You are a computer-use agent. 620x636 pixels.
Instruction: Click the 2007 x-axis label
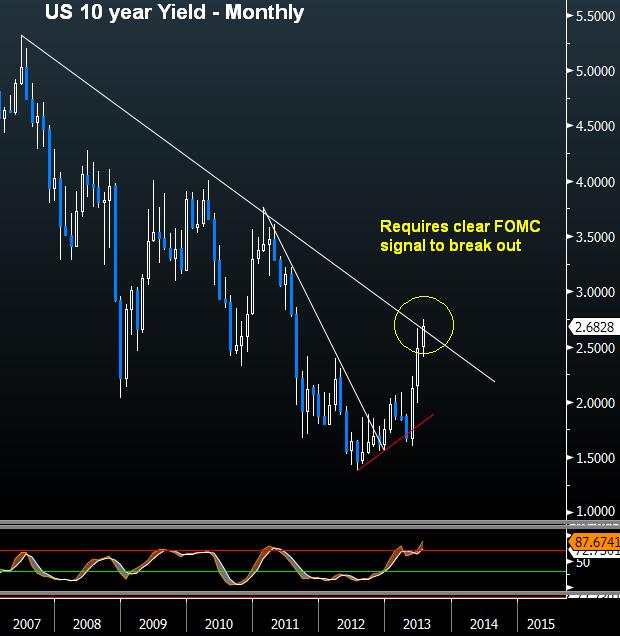pos(27,624)
